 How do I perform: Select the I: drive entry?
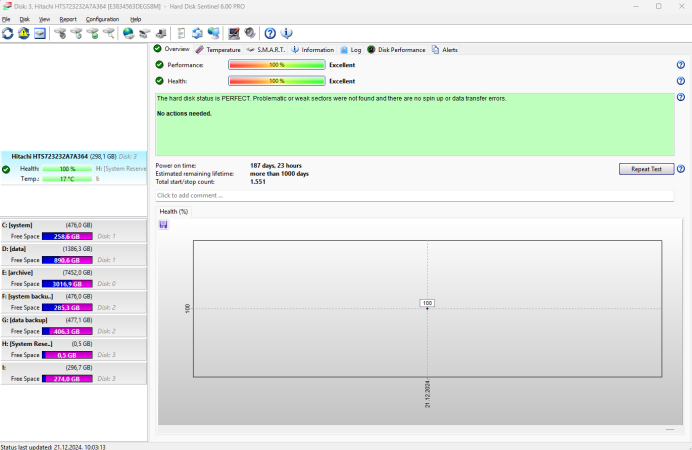click(x=74, y=373)
